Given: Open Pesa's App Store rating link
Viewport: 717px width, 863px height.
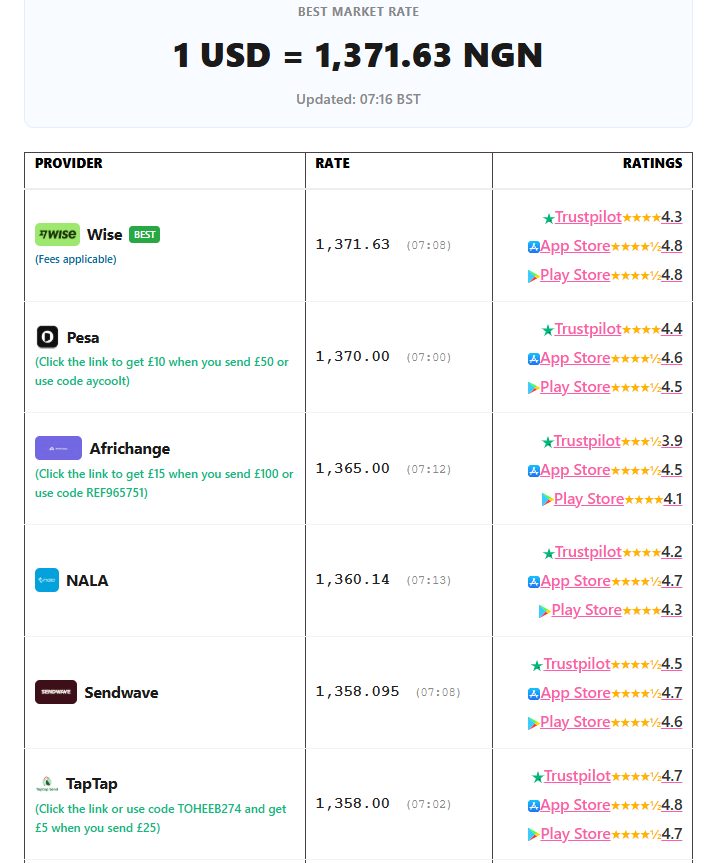Looking at the screenshot, I should (x=575, y=358).
